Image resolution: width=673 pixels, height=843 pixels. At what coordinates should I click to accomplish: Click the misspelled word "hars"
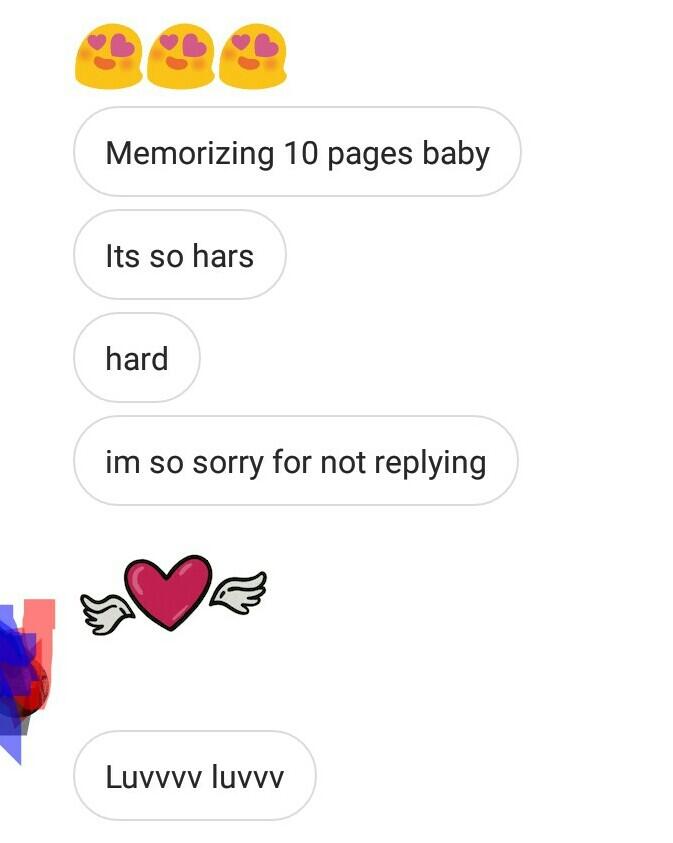[x=223, y=255]
